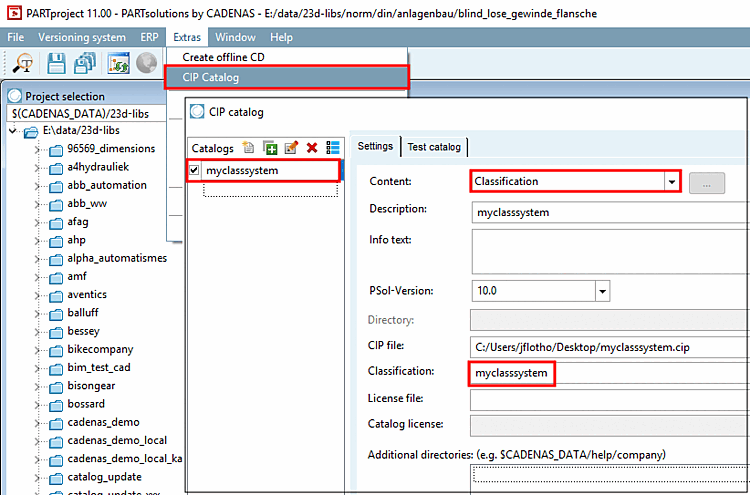Screen dimensions: 750x495
Task: Click the CIP catalog dialog title icon
Action: (197, 112)
